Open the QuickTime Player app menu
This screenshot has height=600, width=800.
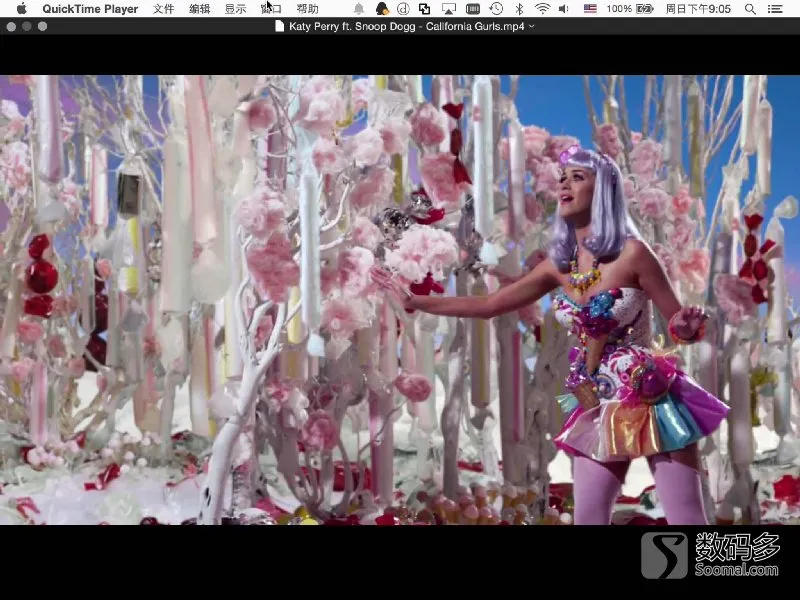[90, 9]
